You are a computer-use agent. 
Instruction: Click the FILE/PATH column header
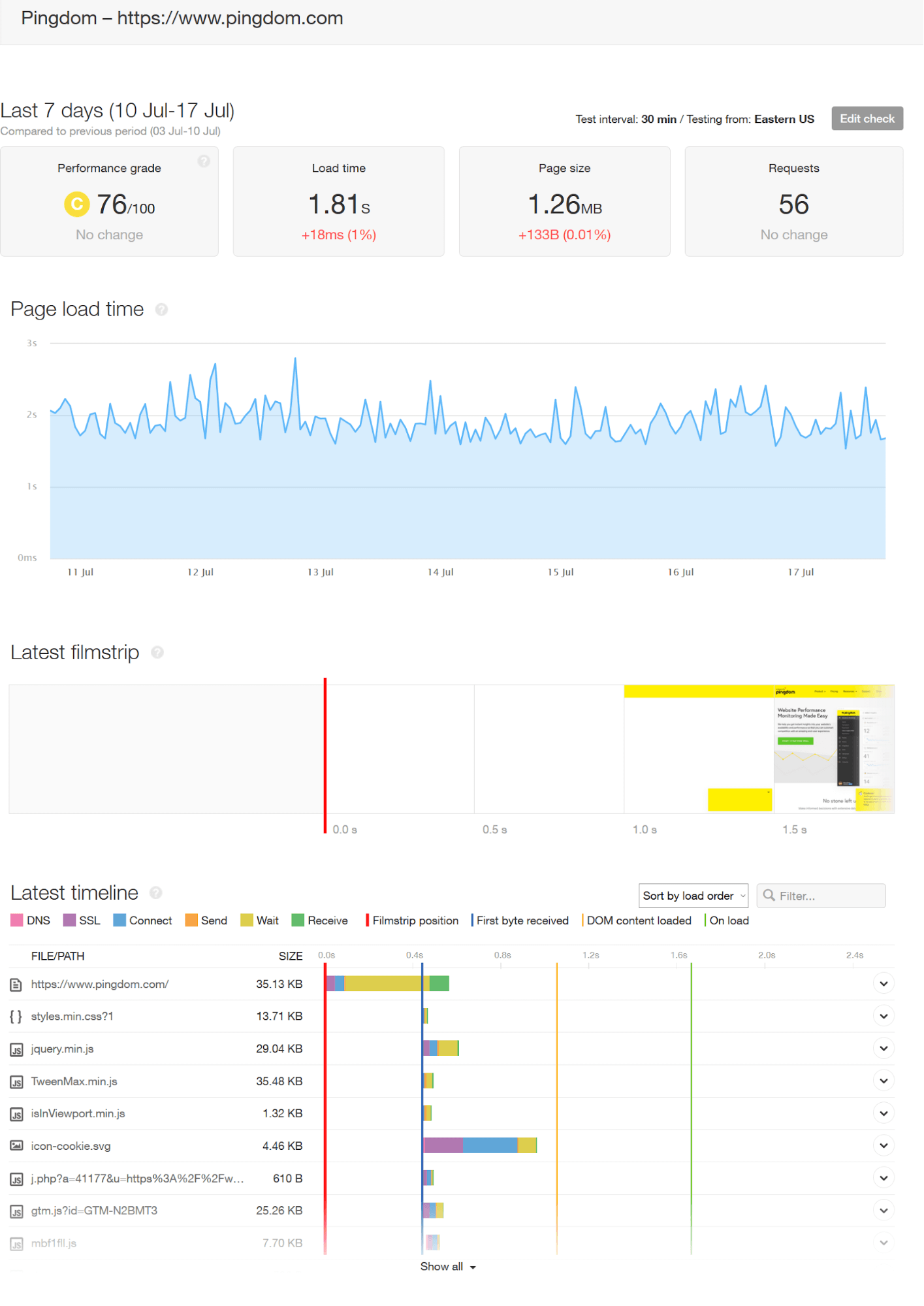pos(58,957)
